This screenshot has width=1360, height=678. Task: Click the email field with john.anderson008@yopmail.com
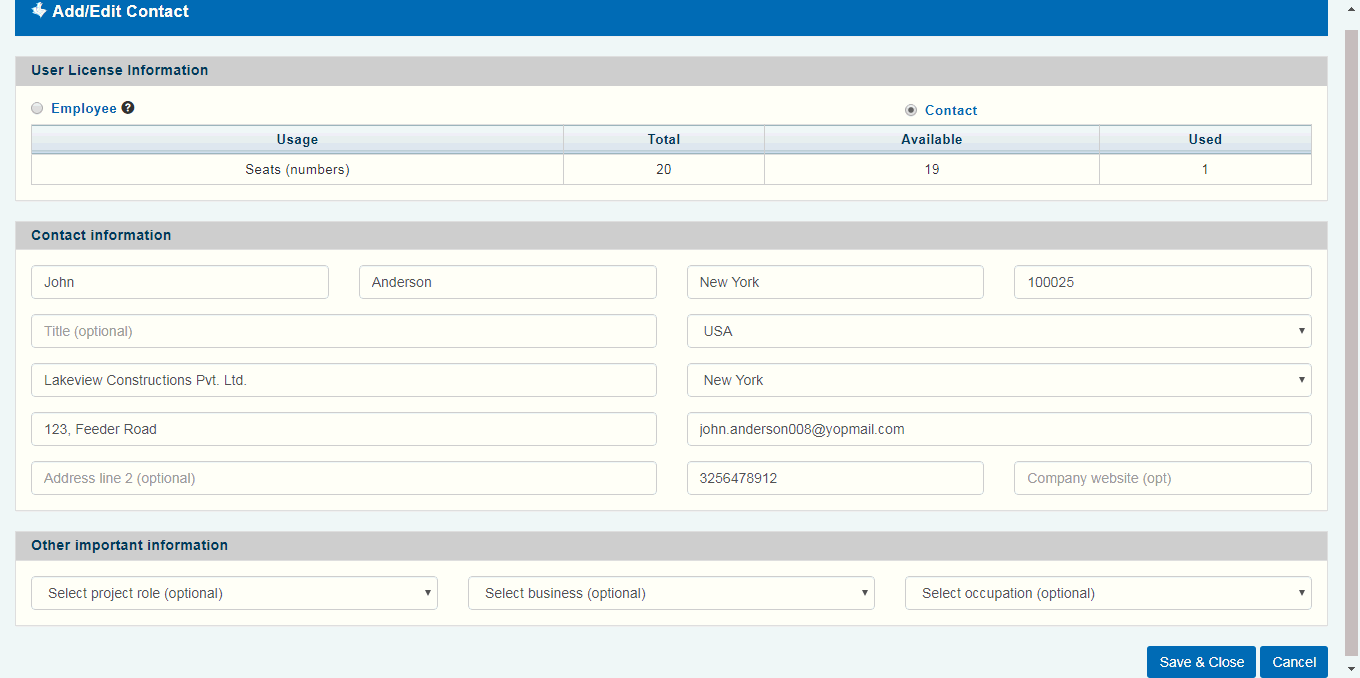(x=998, y=429)
